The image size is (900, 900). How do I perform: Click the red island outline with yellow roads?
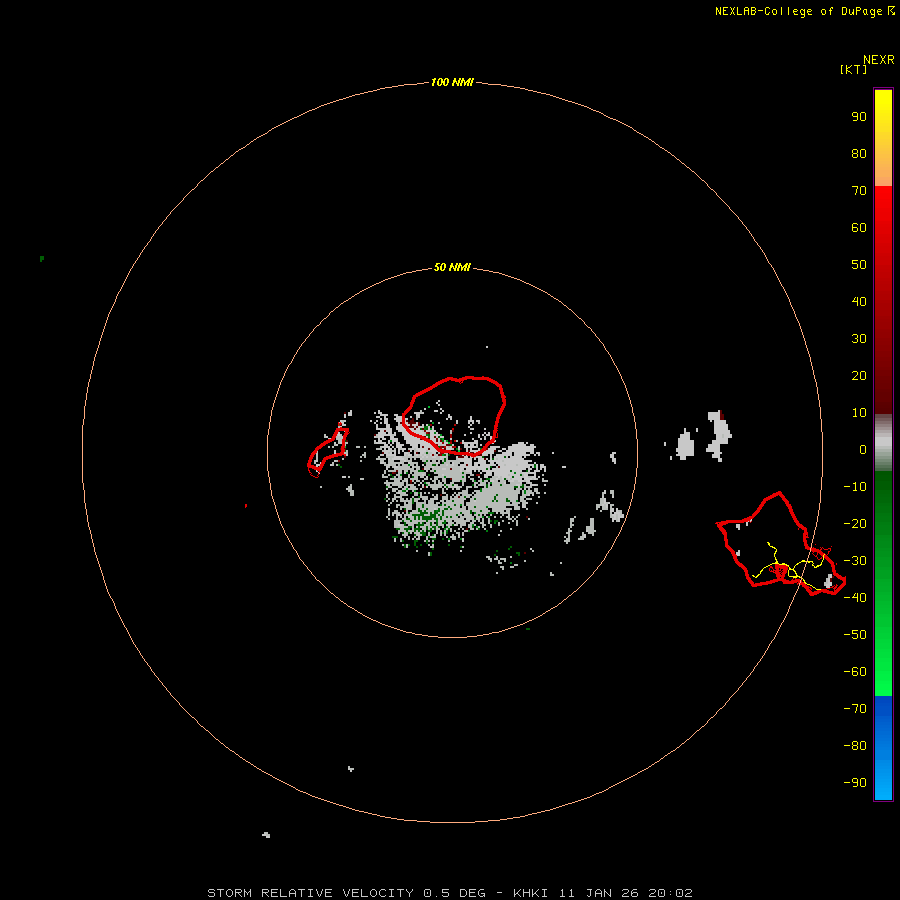(x=781, y=544)
